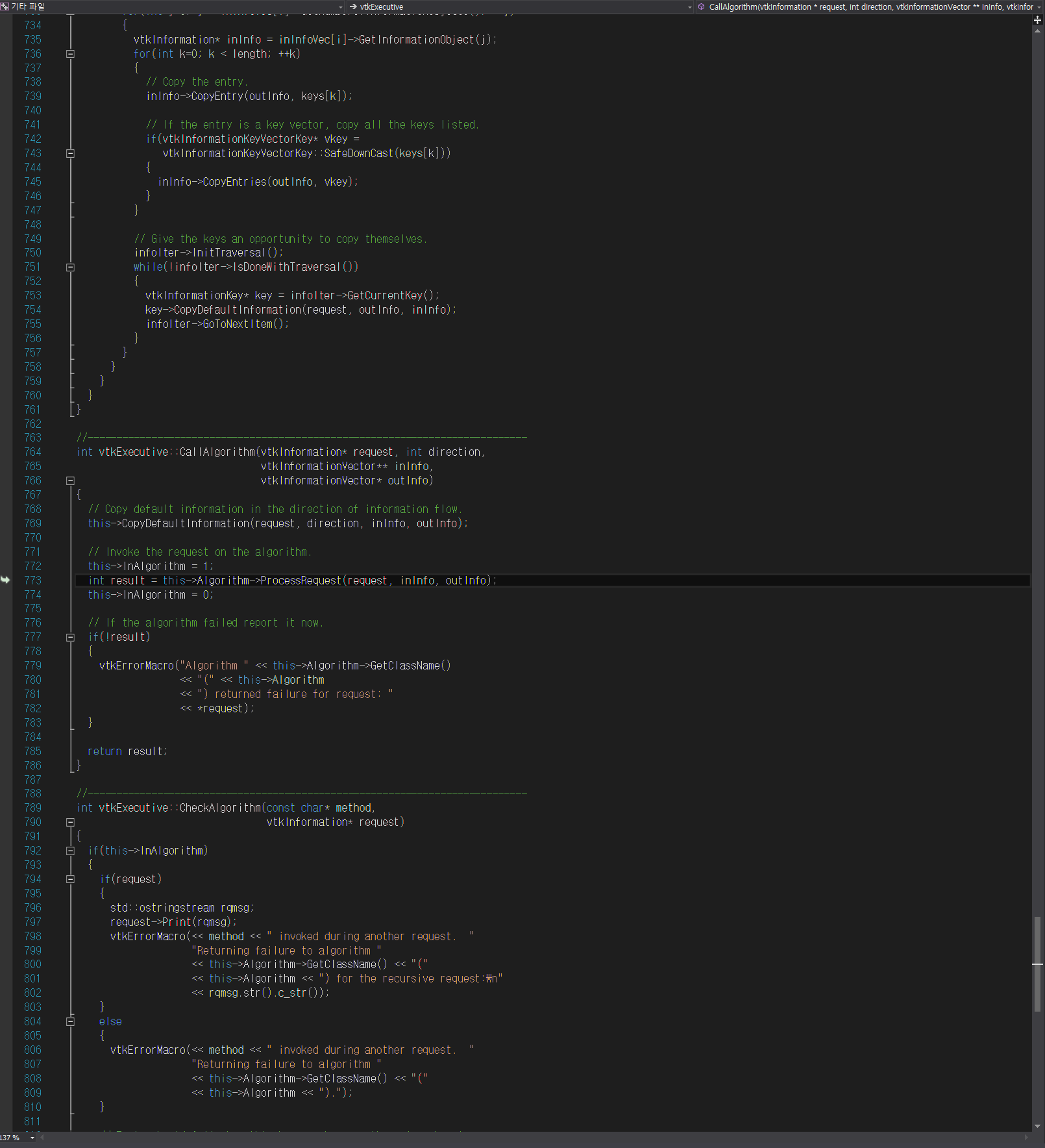
Task: Open the vtkExecutive type dropdown
Action: click(x=689, y=7)
